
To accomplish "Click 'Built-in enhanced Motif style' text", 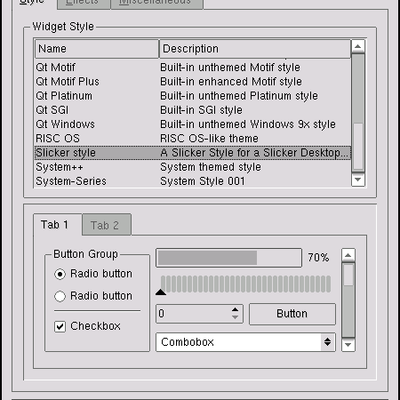I will pos(231,82).
